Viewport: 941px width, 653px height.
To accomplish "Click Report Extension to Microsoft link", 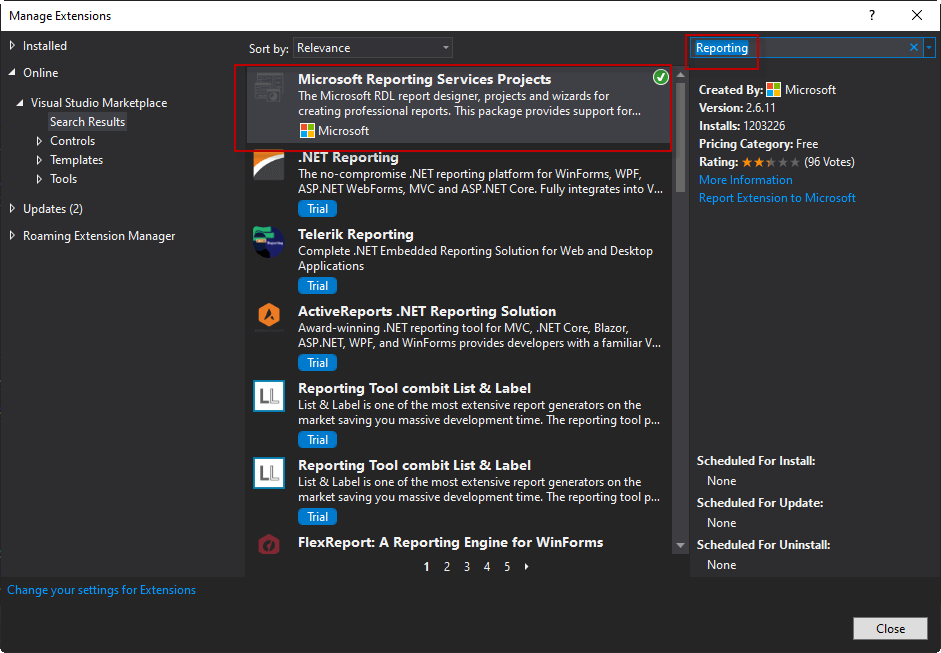I will [777, 198].
